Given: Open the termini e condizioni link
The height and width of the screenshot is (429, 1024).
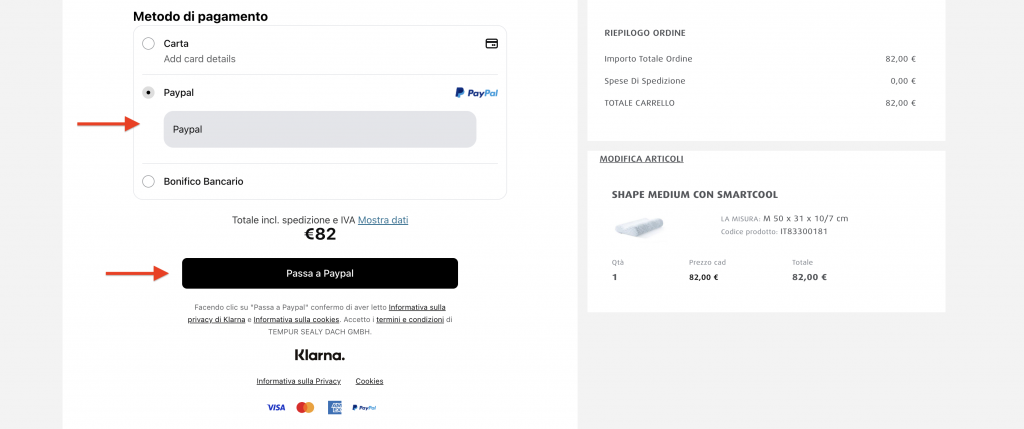Looking at the screenshot, I should pos(410,319).
